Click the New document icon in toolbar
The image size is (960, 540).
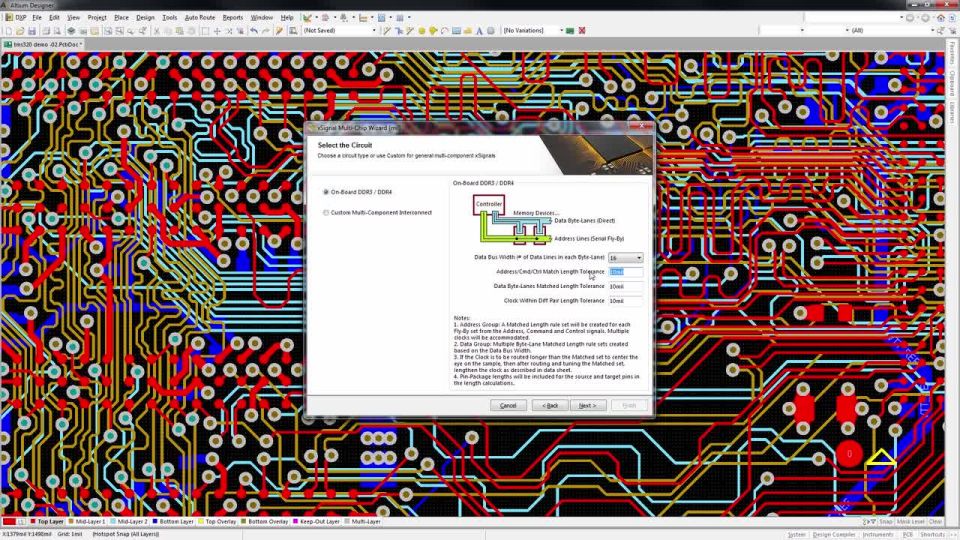click(9, 31)
